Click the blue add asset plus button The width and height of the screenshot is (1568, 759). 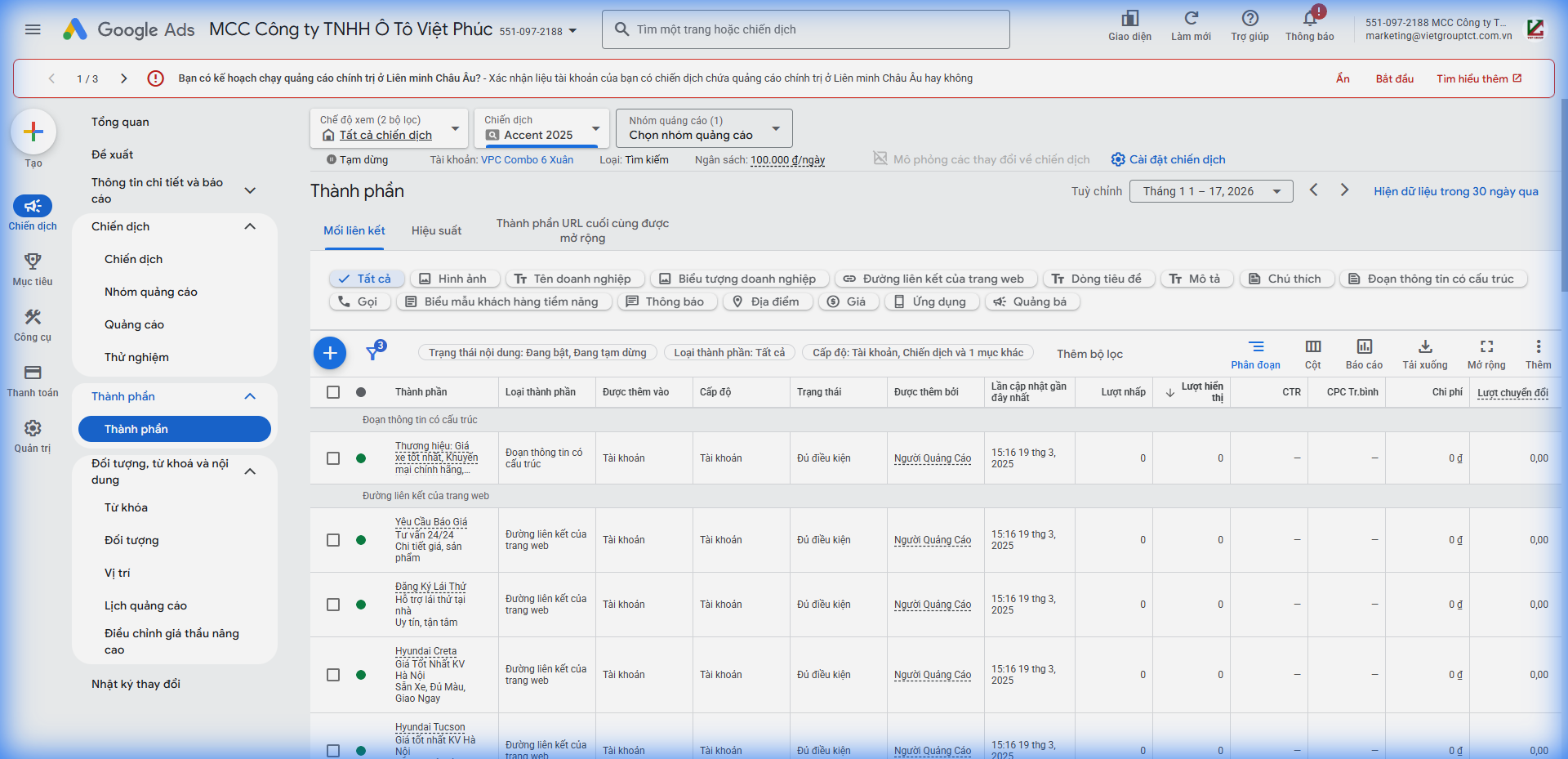(x=330, y=353)
